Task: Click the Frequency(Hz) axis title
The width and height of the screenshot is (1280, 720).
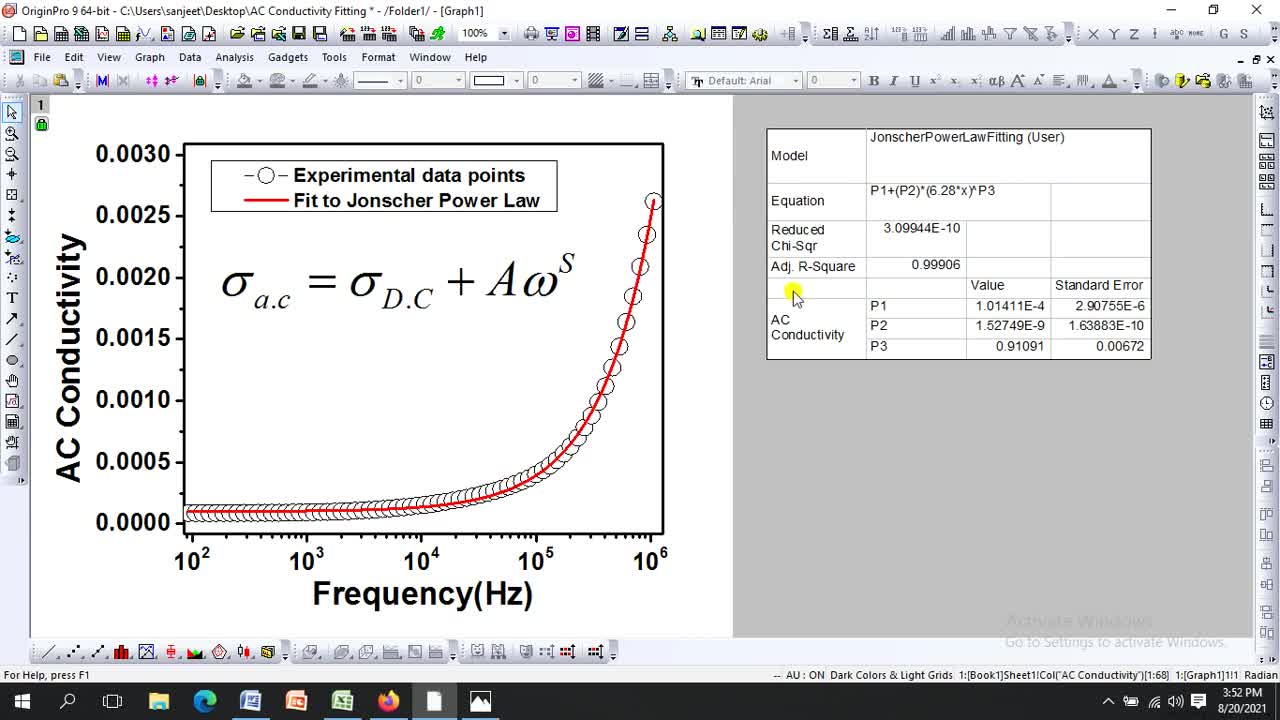Action: pyautogui.click(x=422, y=593)
